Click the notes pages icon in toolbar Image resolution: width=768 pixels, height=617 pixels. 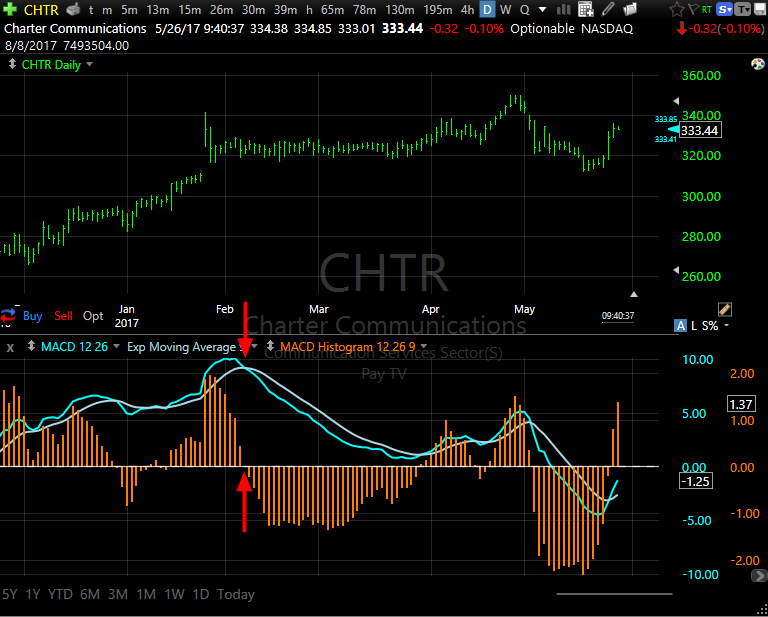[630, 9]
